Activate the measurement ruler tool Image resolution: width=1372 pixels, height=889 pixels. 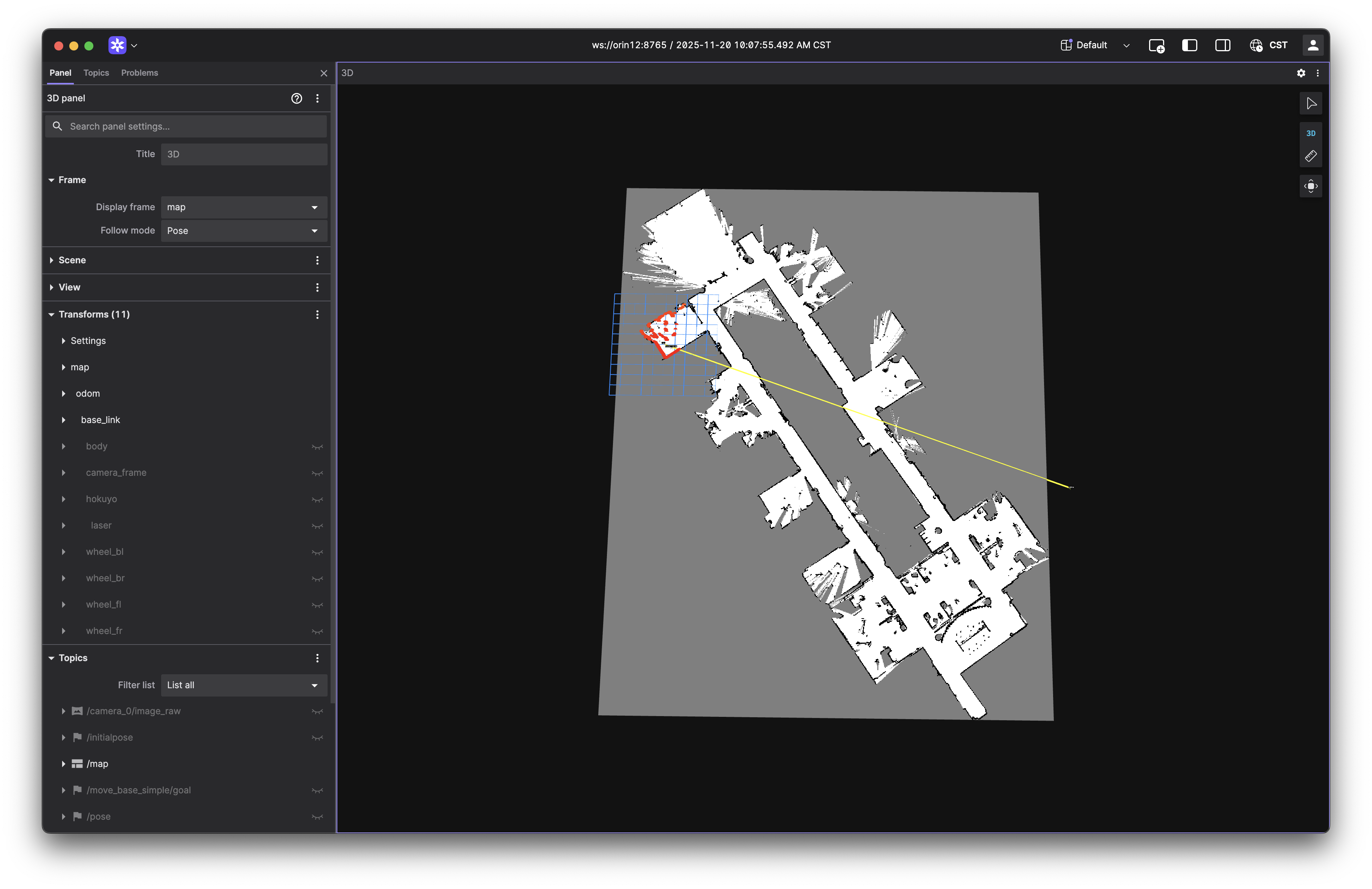pos(1311,156)
